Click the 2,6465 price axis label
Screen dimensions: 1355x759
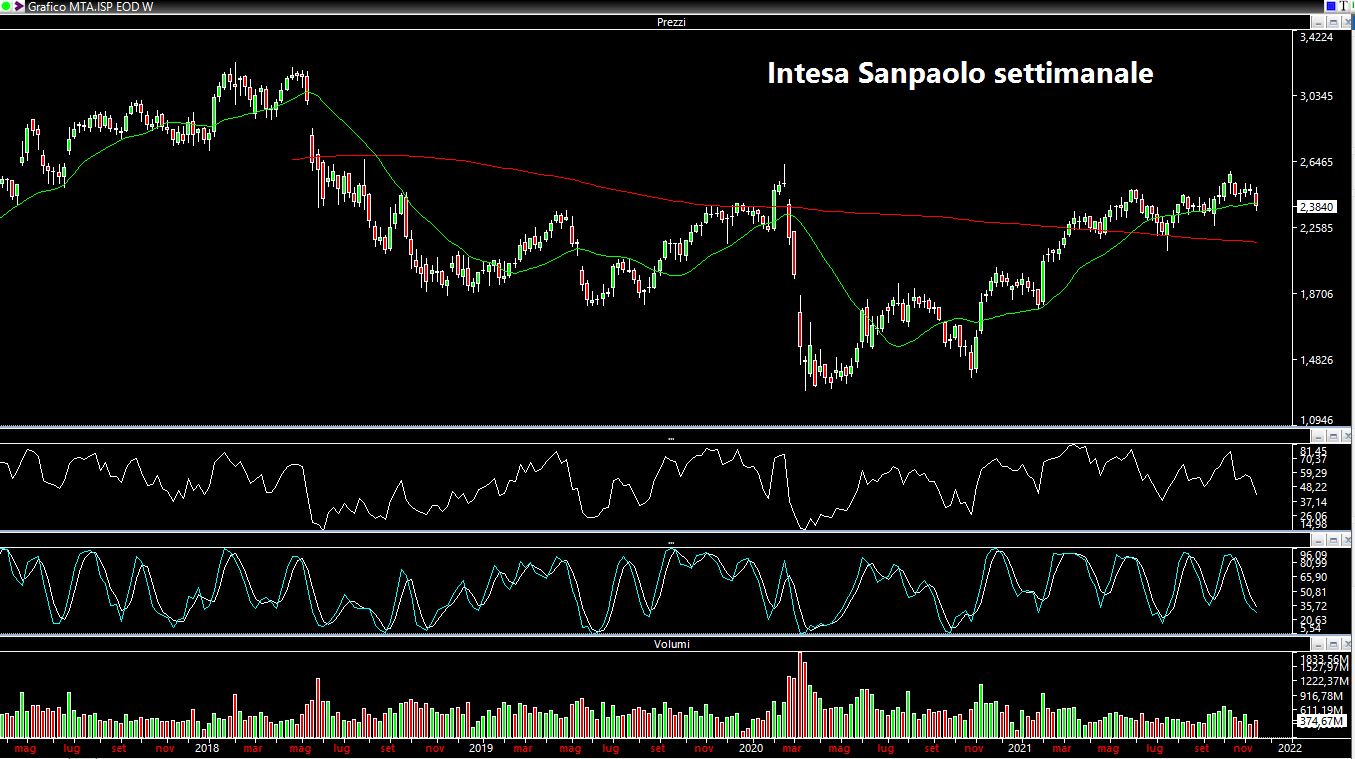pos(1315,162)
